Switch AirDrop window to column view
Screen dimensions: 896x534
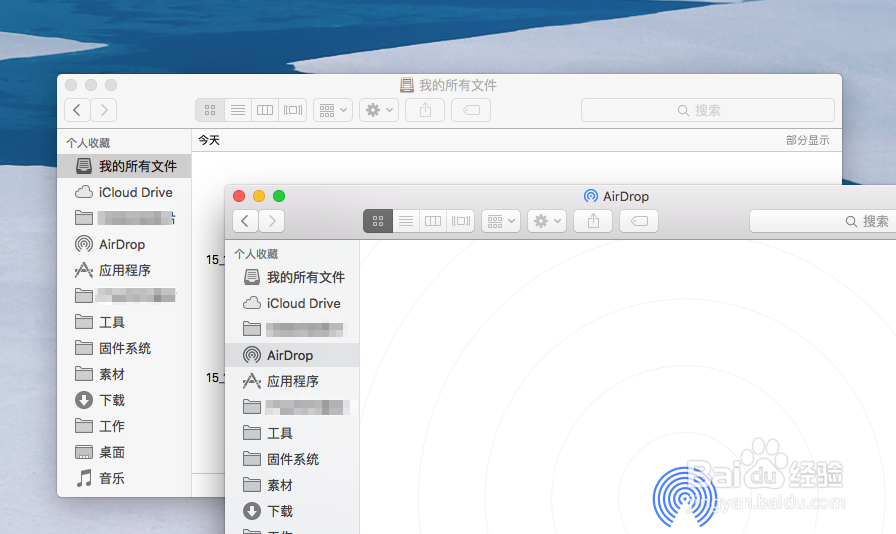click(433, 221)
